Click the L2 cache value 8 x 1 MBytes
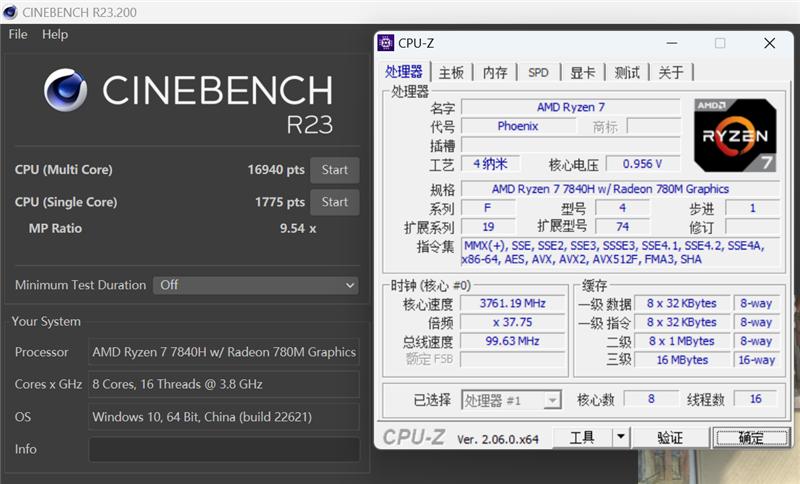This screenshot has width=800, height=484. [x=682, y=341]
